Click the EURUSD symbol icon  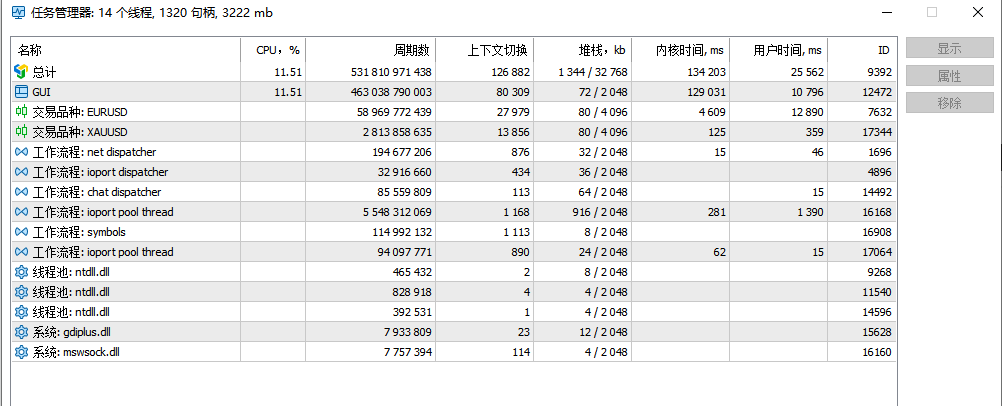(21, 112)
